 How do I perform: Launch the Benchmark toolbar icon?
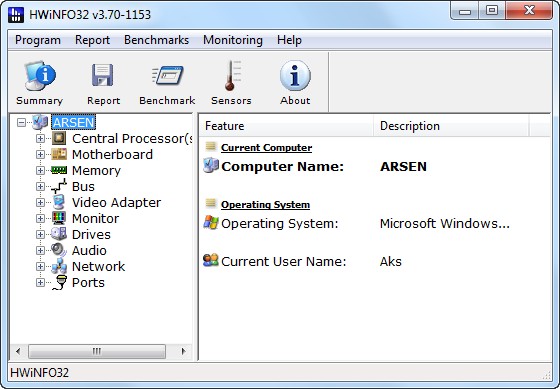[168, 75]
